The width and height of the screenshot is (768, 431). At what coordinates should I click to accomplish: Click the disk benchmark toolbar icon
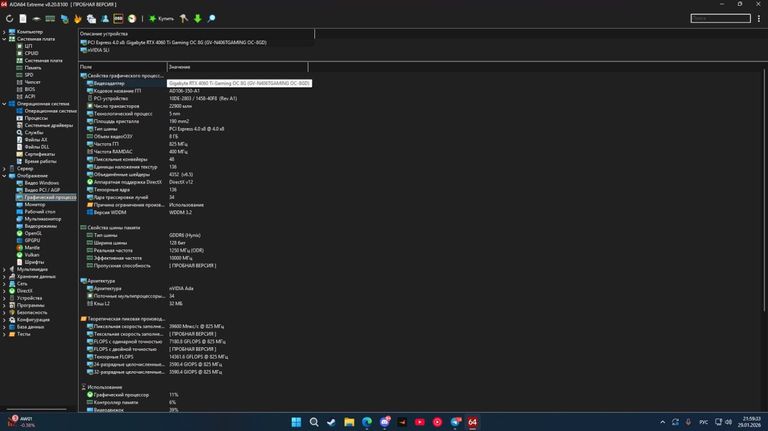coord(36,19)
